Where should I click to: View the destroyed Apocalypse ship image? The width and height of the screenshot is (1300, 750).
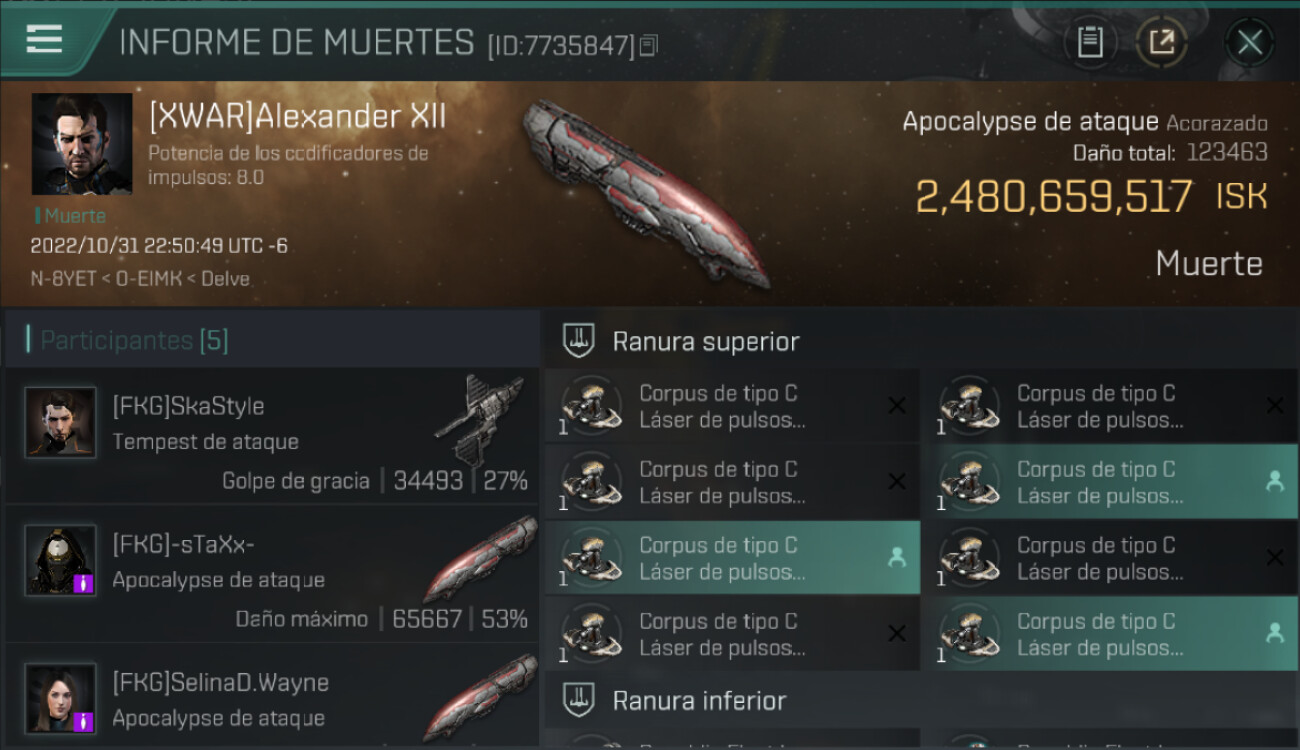click(646, 192)
